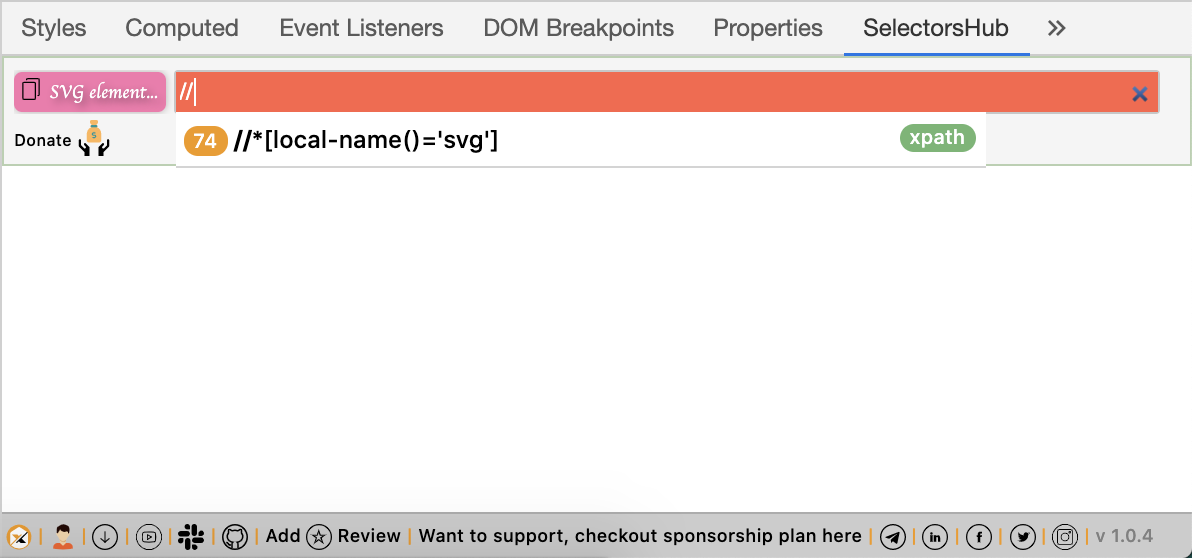Switch to the Event Listeners tab

[361, 28]
